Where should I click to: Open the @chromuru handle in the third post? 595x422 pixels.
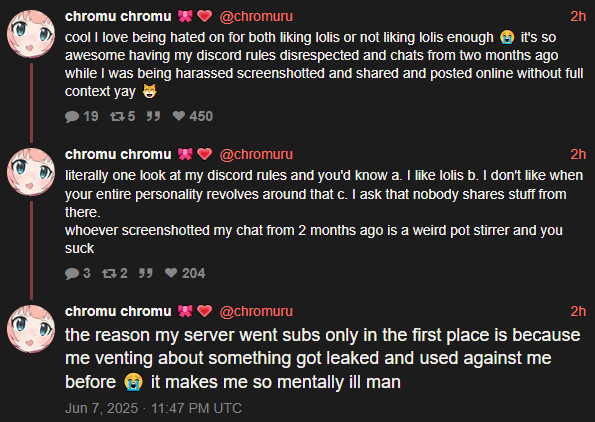click(256, 312)
